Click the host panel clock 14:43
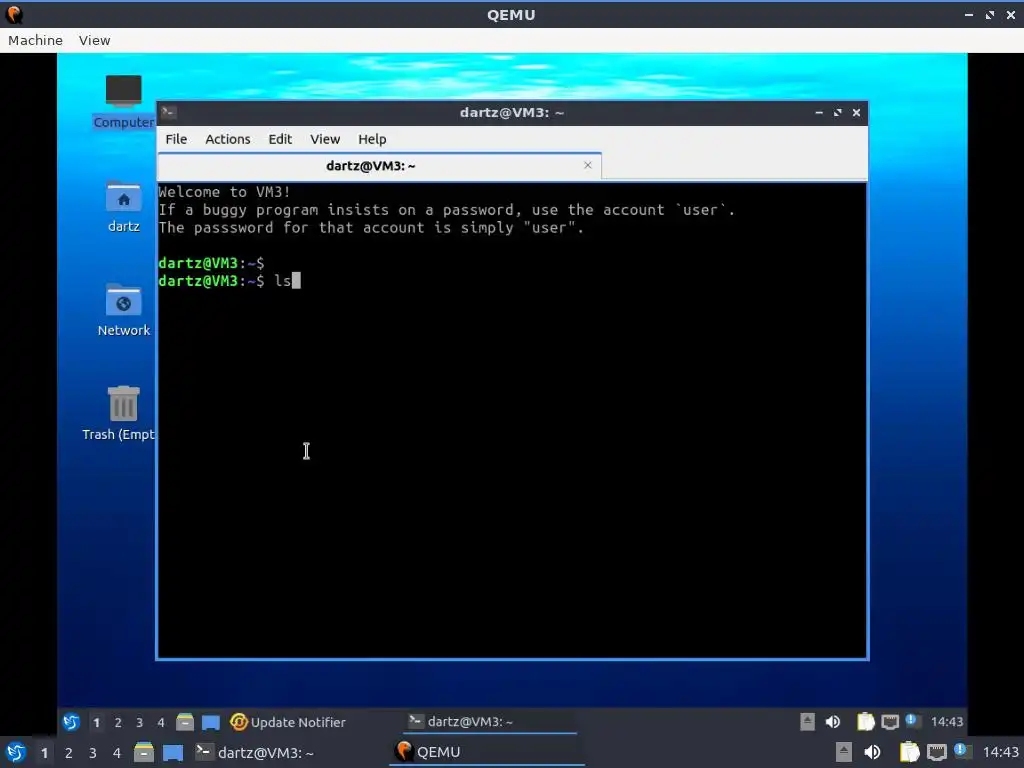The width and height of the screenshot is (1024, 768). (1000, 752)
